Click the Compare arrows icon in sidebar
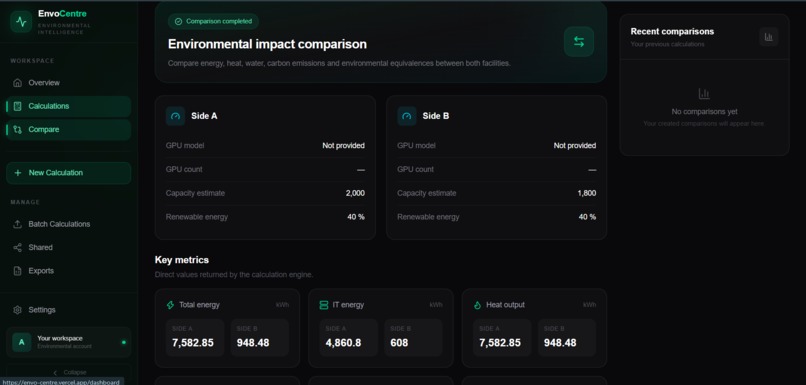806x385 pixels. (17, 130)
